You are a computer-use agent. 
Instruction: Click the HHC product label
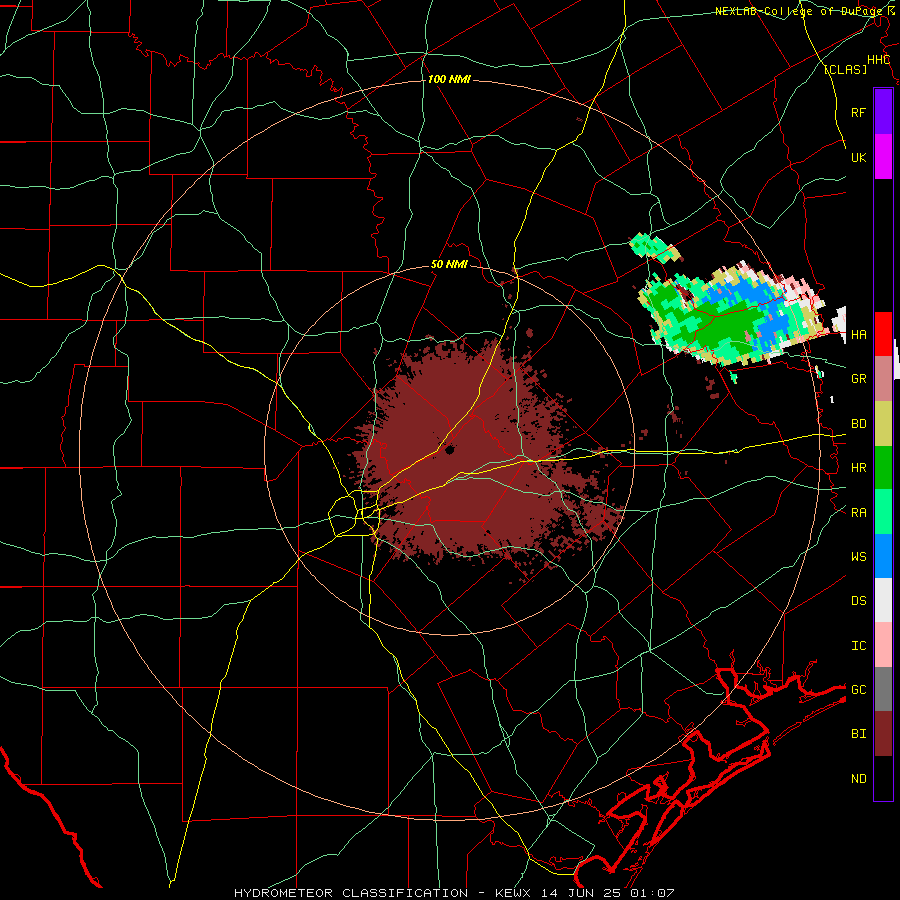(x=878, y=60)
